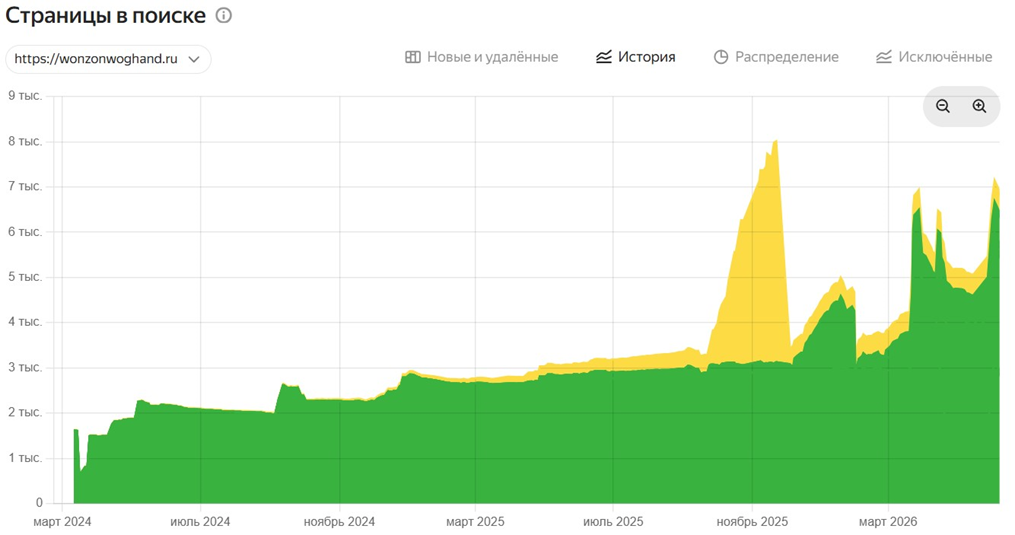Zoom out the chart with minus magnifier
Image resolution: width=1015 pixels, height=535 pixels.
(x=943, y=106)
